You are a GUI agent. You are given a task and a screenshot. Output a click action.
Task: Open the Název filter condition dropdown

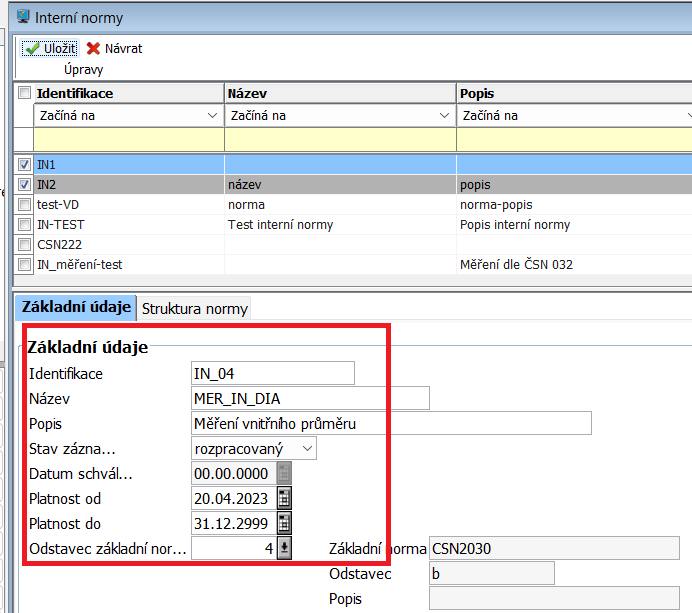tap(443, 116)
